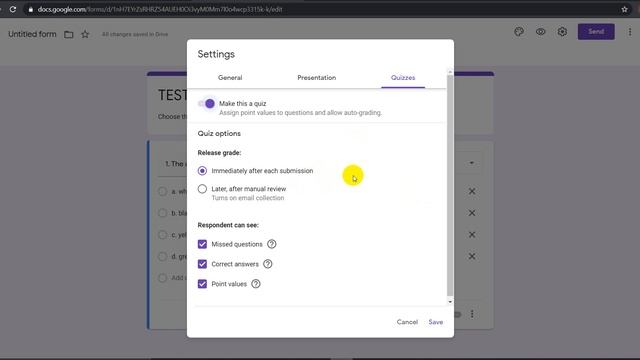Select Immediately after each submission

tap(202, 171)
